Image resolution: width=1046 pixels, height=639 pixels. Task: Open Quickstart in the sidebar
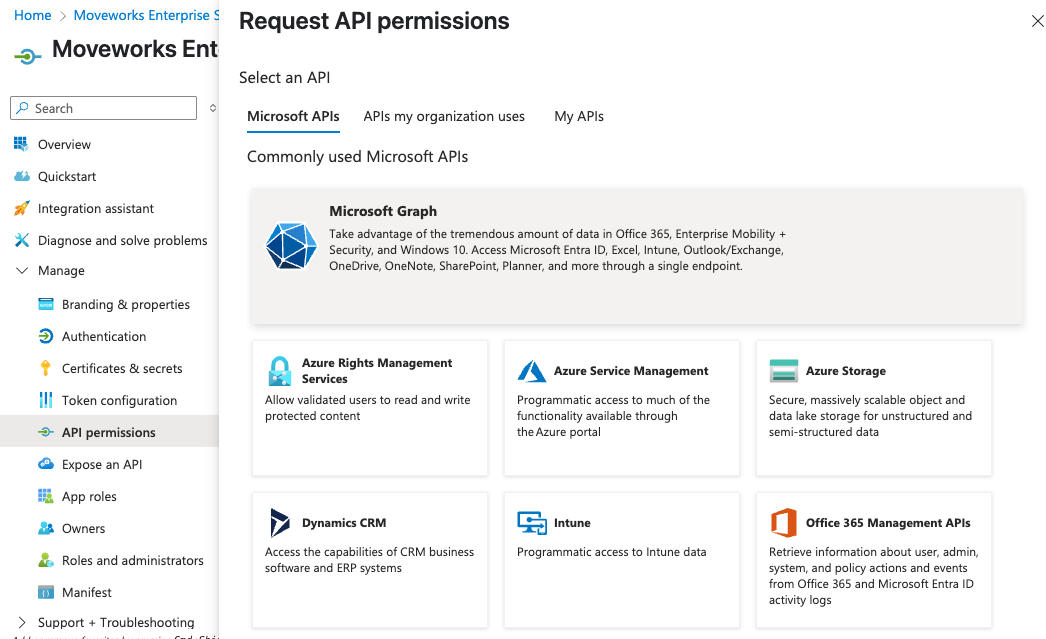pyautogui.click(x=67, y=176)
